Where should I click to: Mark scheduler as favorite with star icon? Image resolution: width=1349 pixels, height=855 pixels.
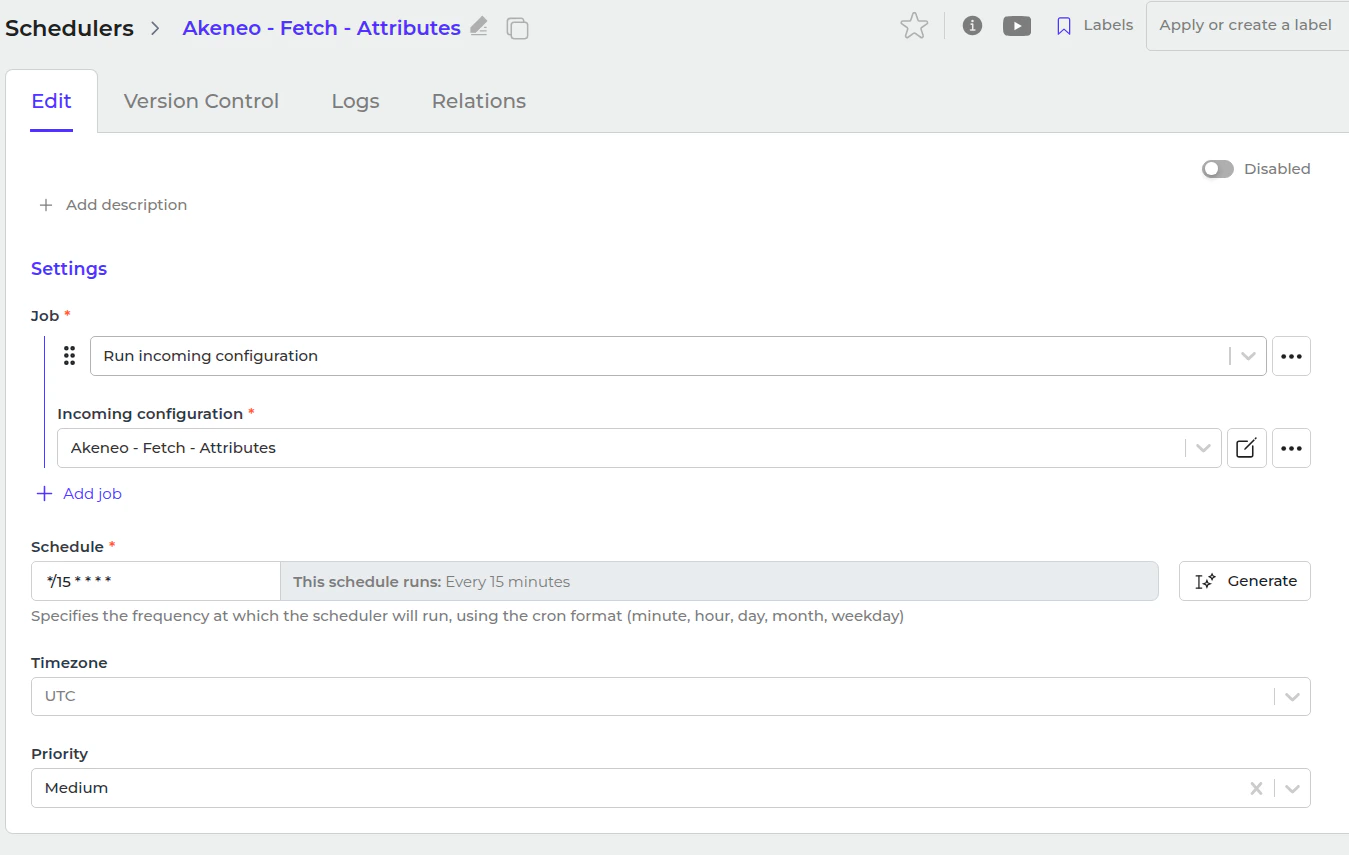(914, 26)
